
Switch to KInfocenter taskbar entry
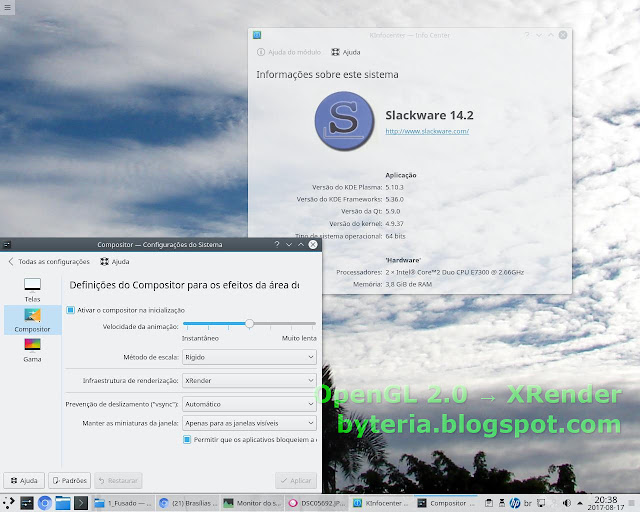[381, 503]
